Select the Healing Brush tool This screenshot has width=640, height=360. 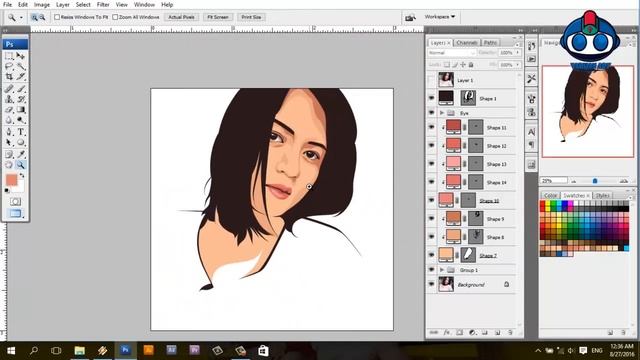click(9, 89)
